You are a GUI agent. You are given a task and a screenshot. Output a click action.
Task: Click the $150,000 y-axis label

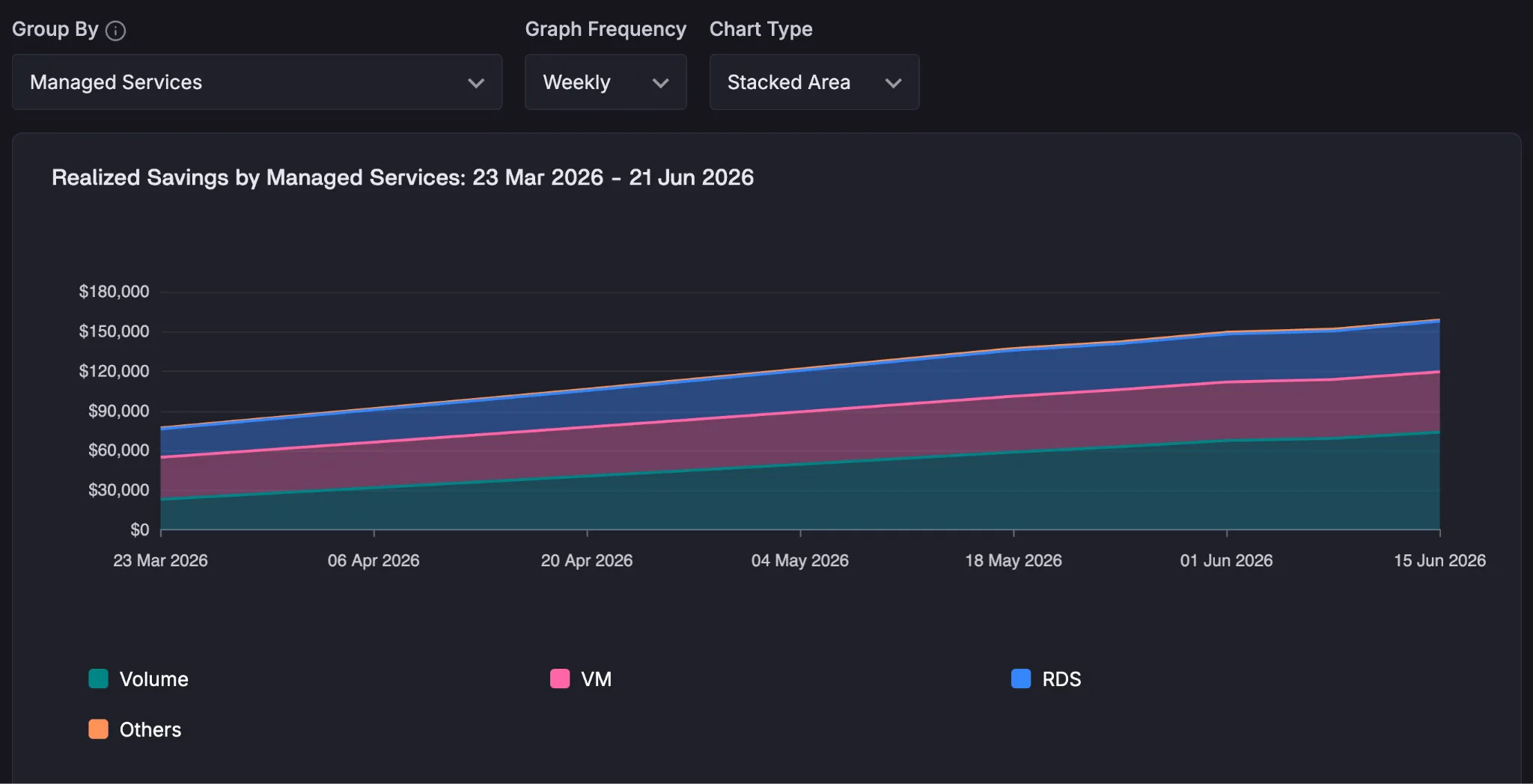(x=114, y=331)
